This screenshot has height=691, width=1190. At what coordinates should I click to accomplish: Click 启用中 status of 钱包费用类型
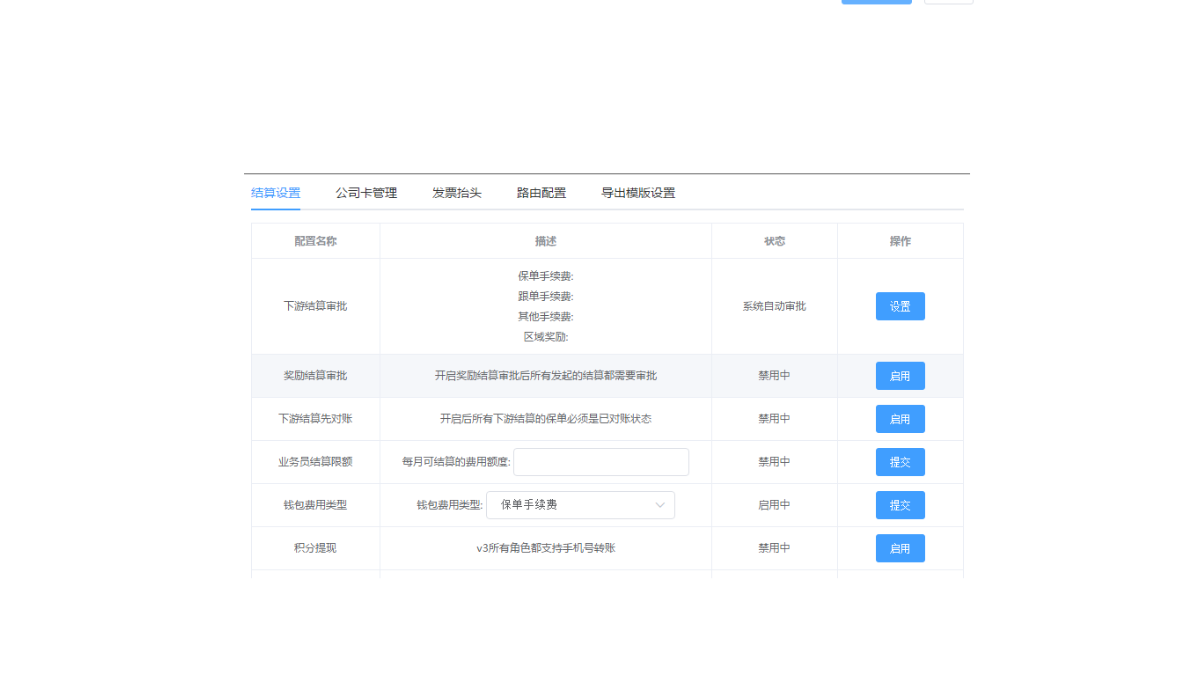coord(774,505)
